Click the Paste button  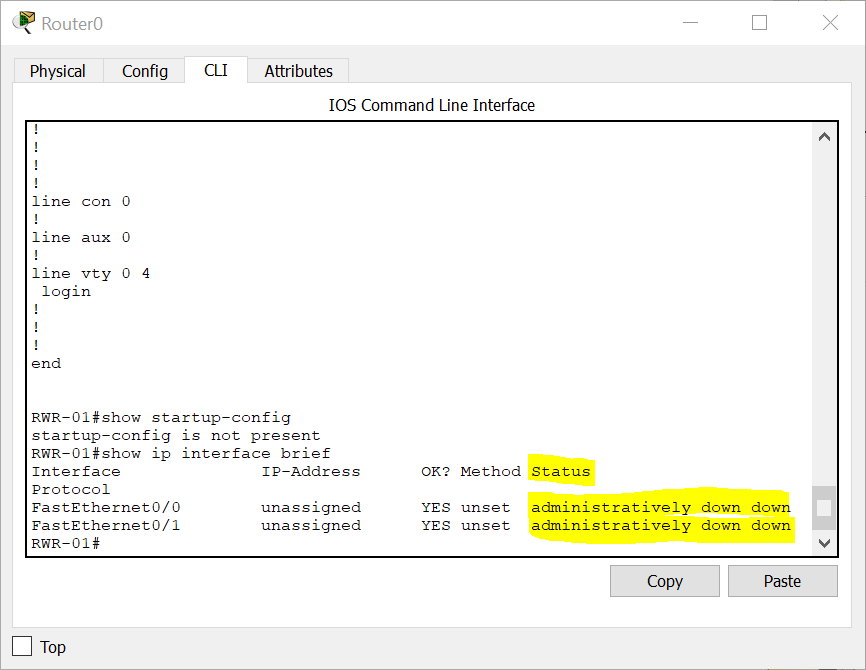[782, 581]
